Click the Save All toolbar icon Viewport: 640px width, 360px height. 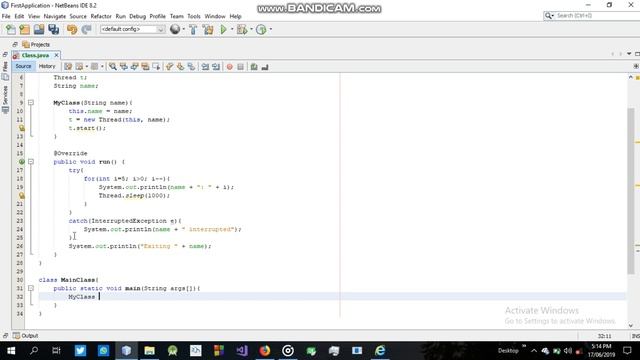(x=53, y=29)
